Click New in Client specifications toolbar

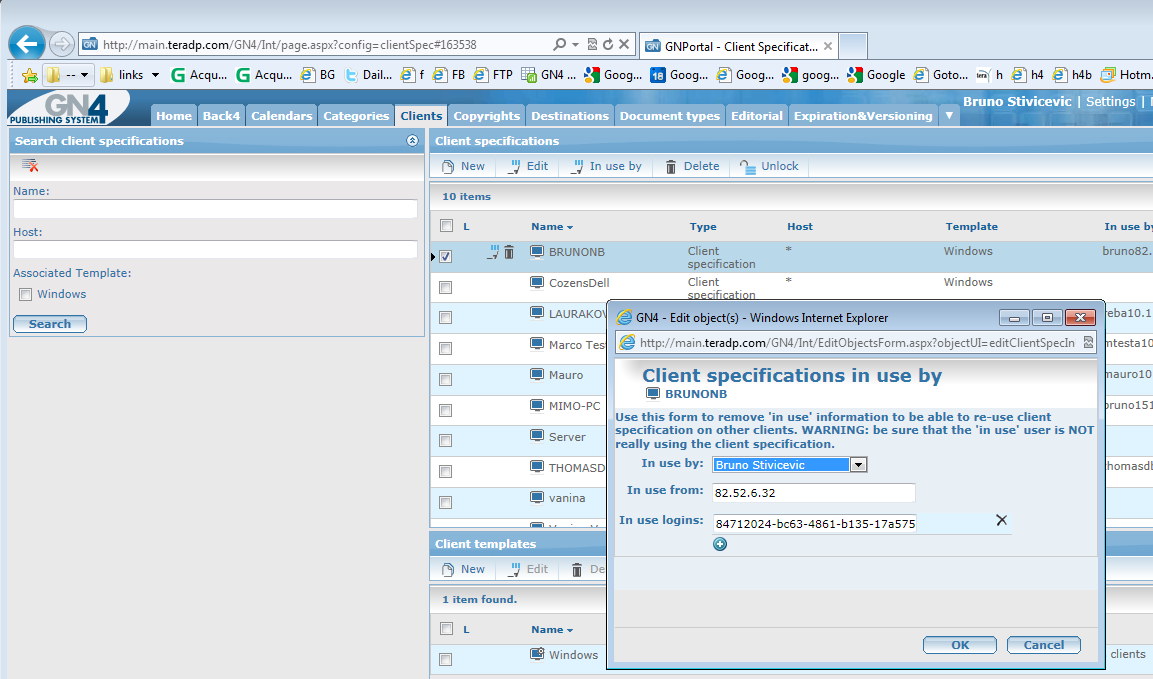pyautogui.click(x=463, y=166)
